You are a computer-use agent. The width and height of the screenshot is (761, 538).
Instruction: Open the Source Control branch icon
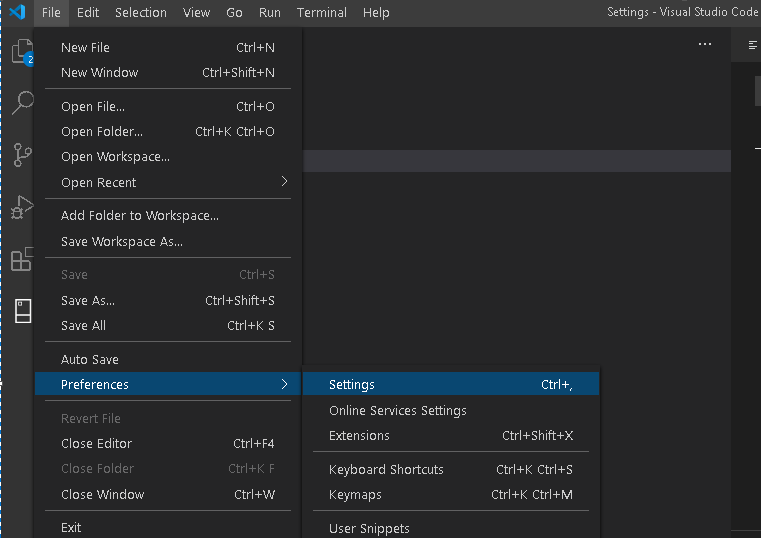pos(21,155)
